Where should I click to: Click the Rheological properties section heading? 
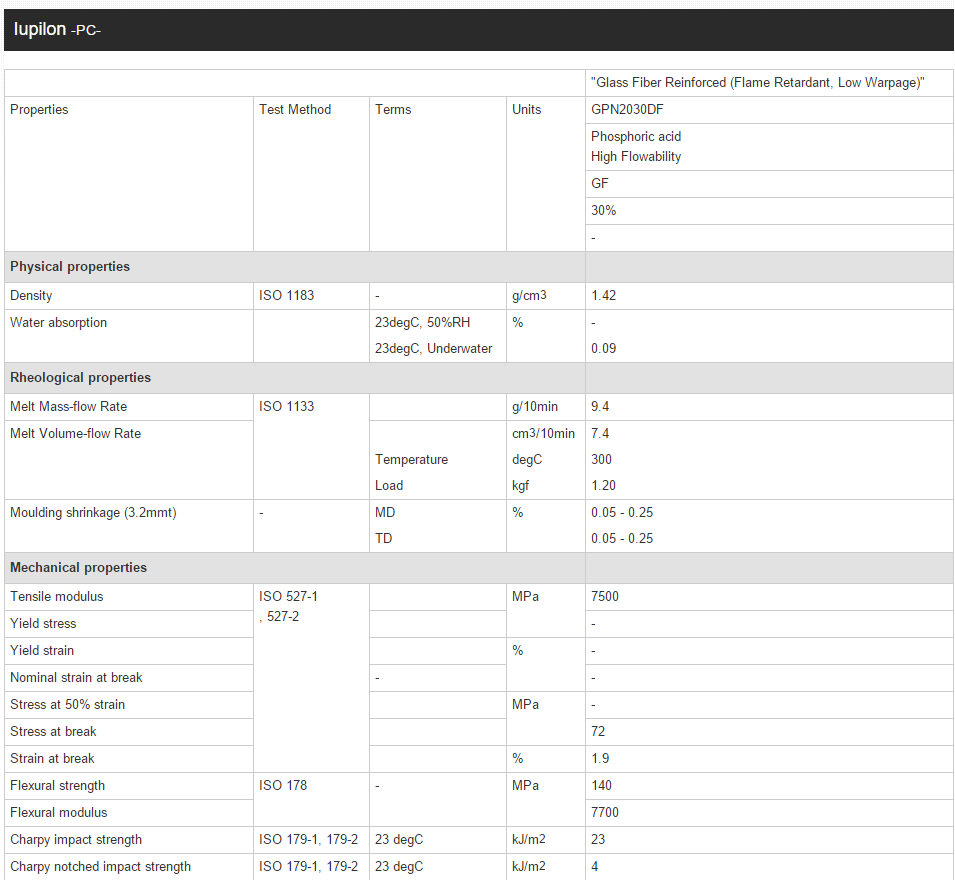point(80,378)
